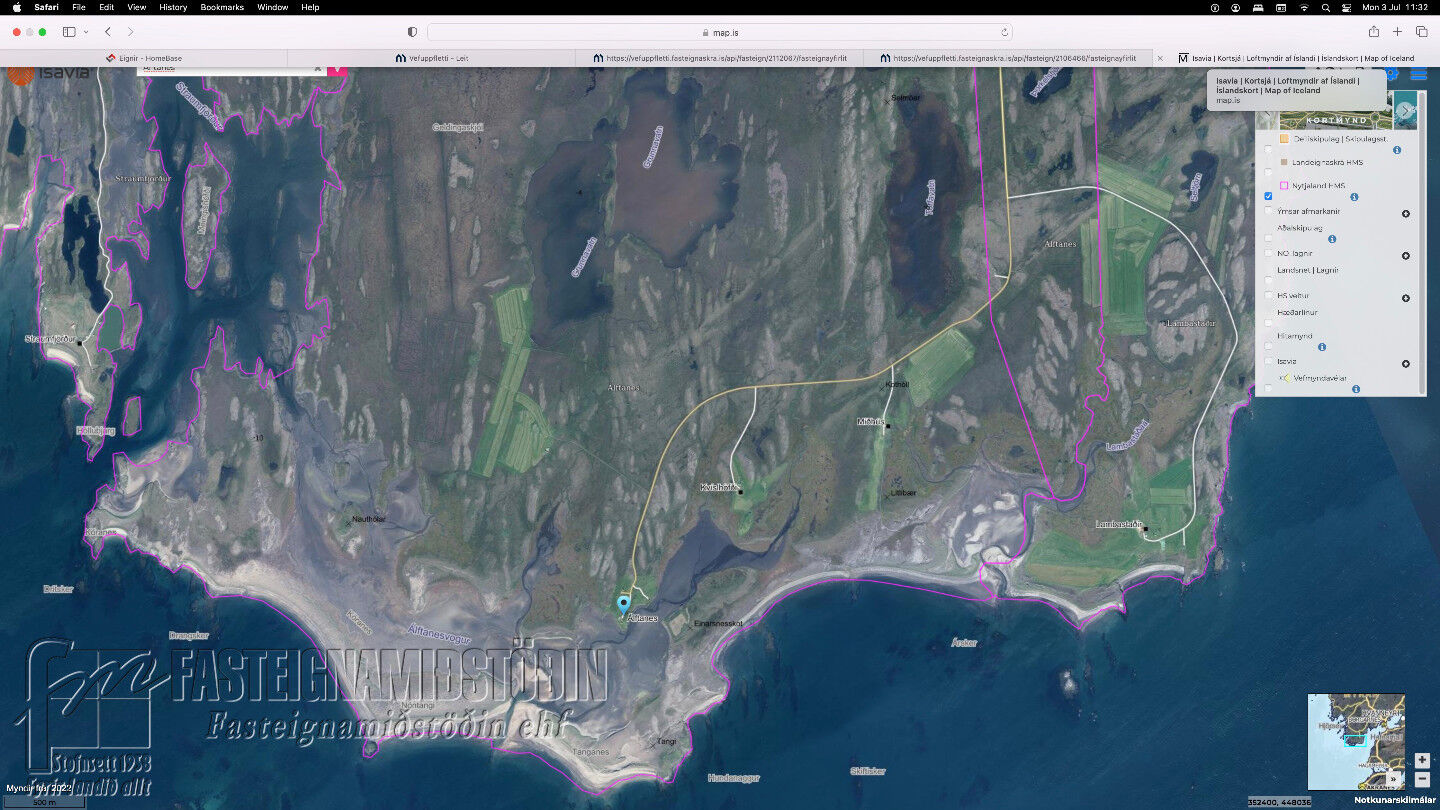This screenshot has width=1440, height=810.
Task: Open the Bookmarks menu
Action: click(x=221, y=7)
